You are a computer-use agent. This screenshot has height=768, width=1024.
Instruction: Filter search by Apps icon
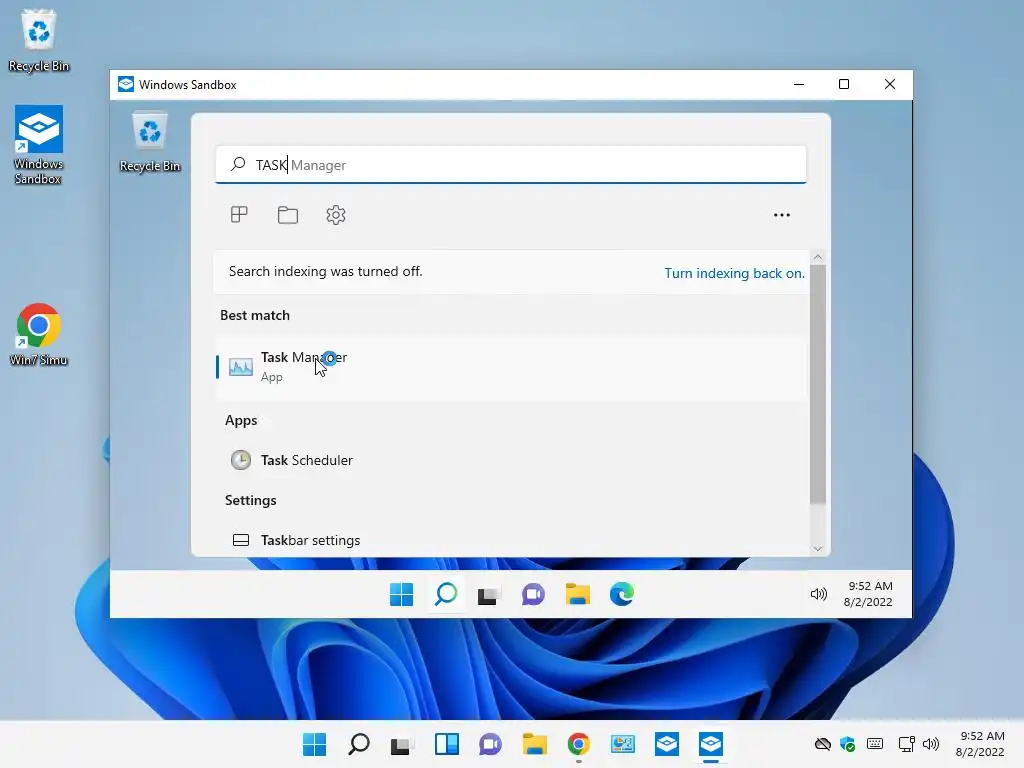[239, 215]
